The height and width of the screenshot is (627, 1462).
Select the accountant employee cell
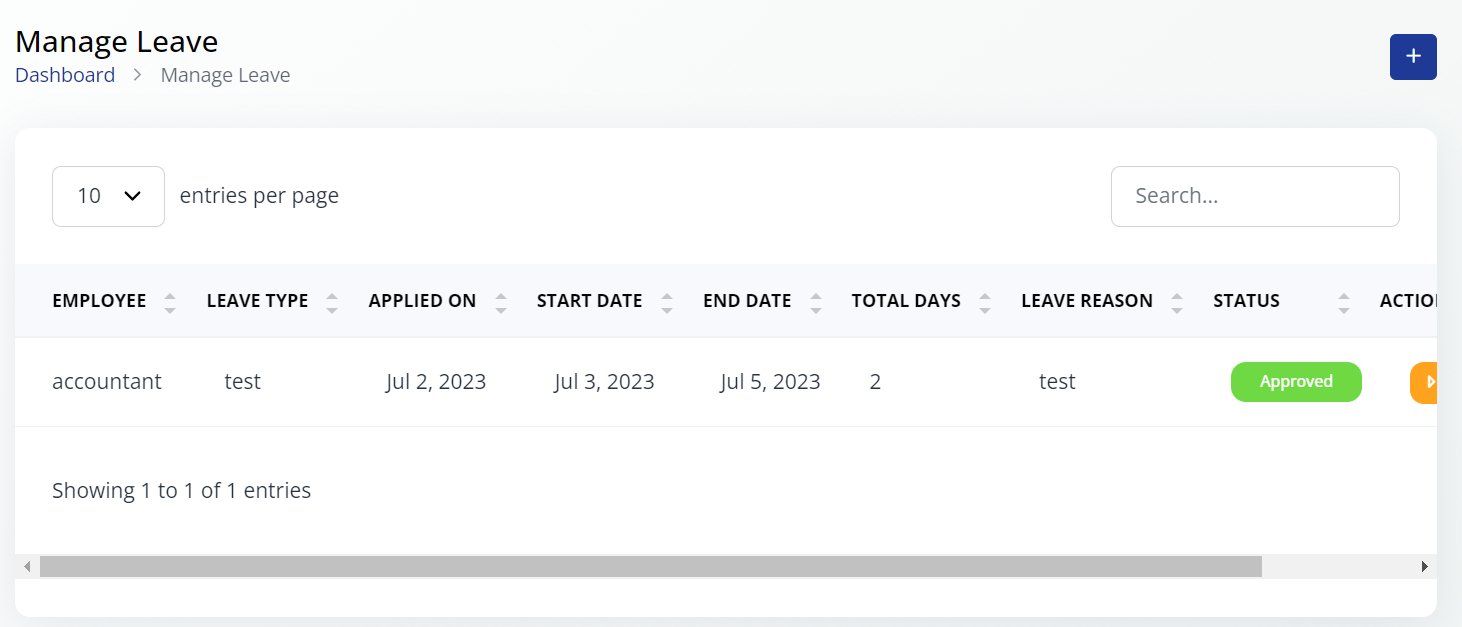coord(107,382)
